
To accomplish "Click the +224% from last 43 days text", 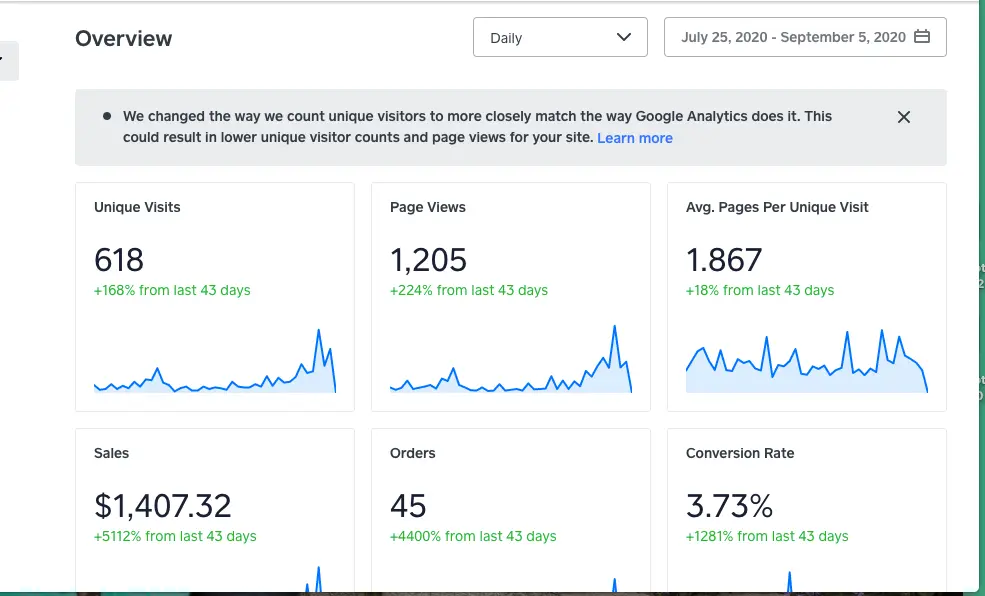I will [x=469, y=290].
